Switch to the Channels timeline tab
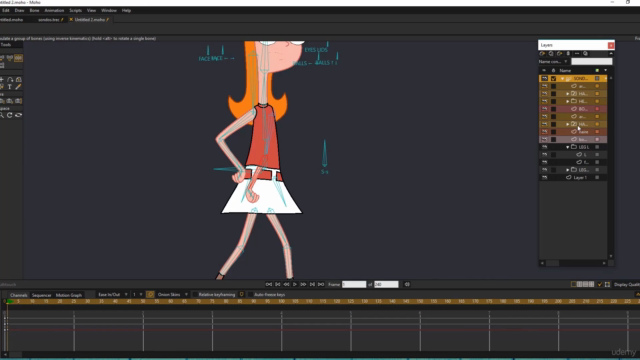 pos(18,295)
